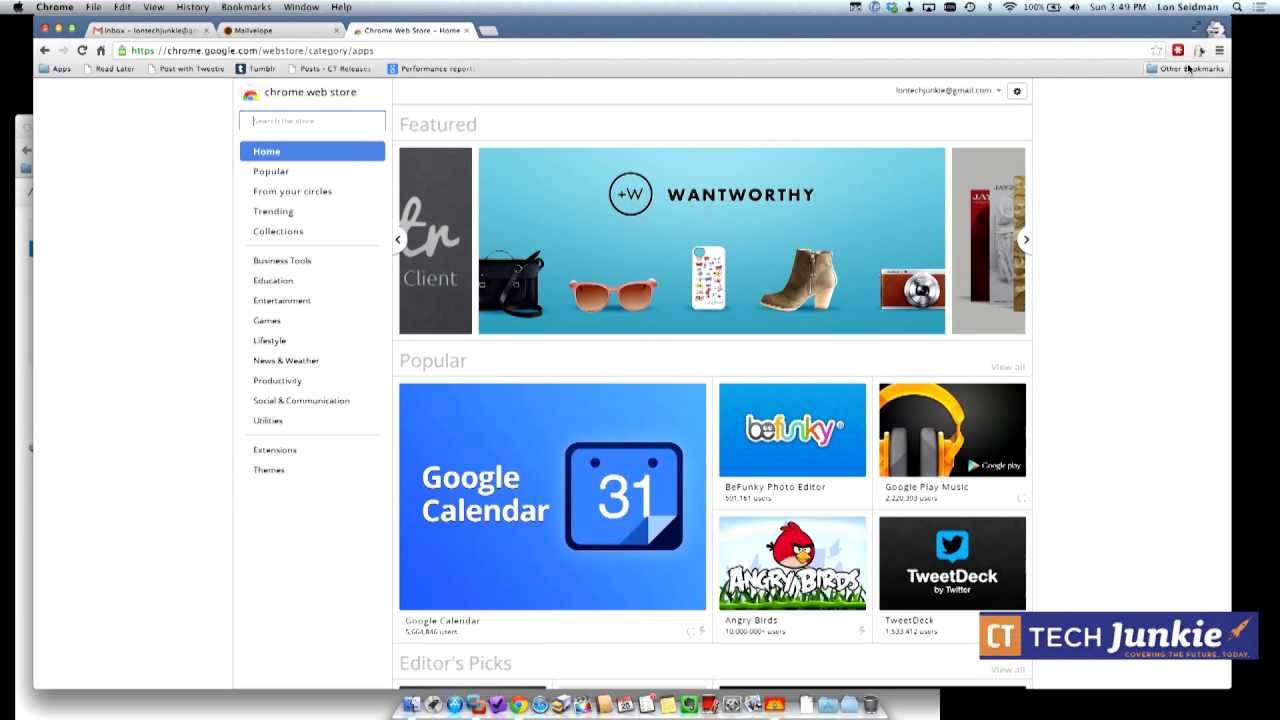Bookmark this page with the star icon
1280x720 pixels.
click(x=1157, y=50)
